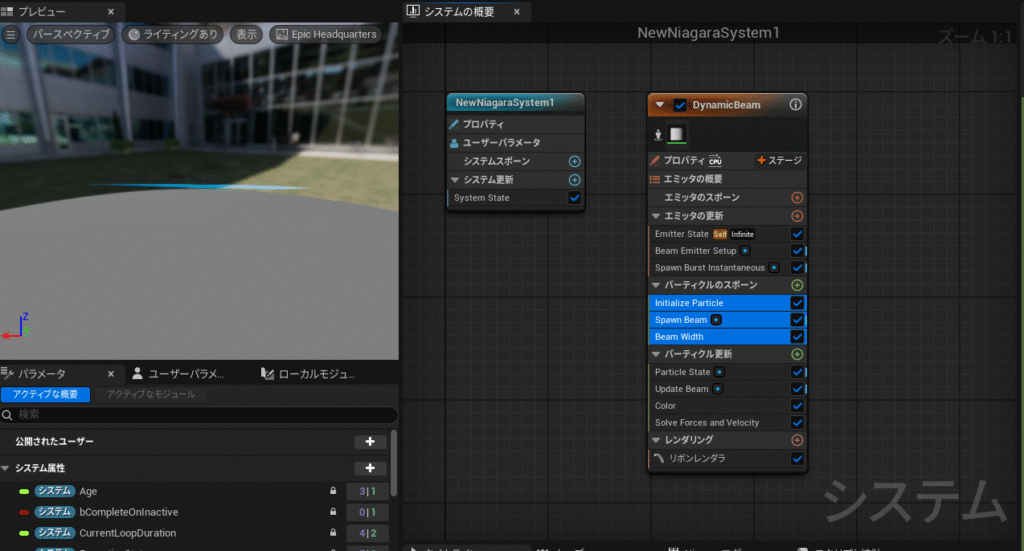Toggle the Color module checkbox
This screenshot has width=1024, height=551.
(797, 406)
